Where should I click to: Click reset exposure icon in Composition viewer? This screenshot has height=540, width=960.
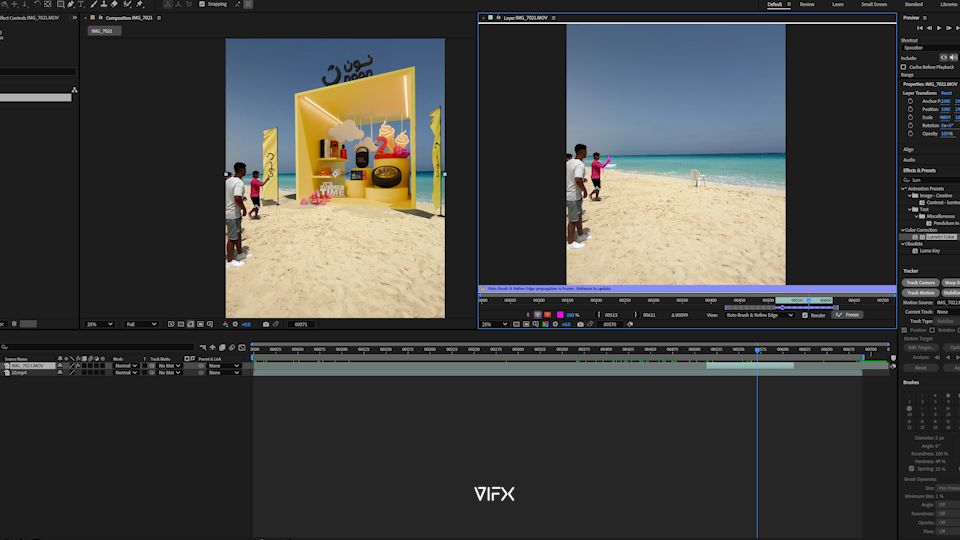pos(235,324)
